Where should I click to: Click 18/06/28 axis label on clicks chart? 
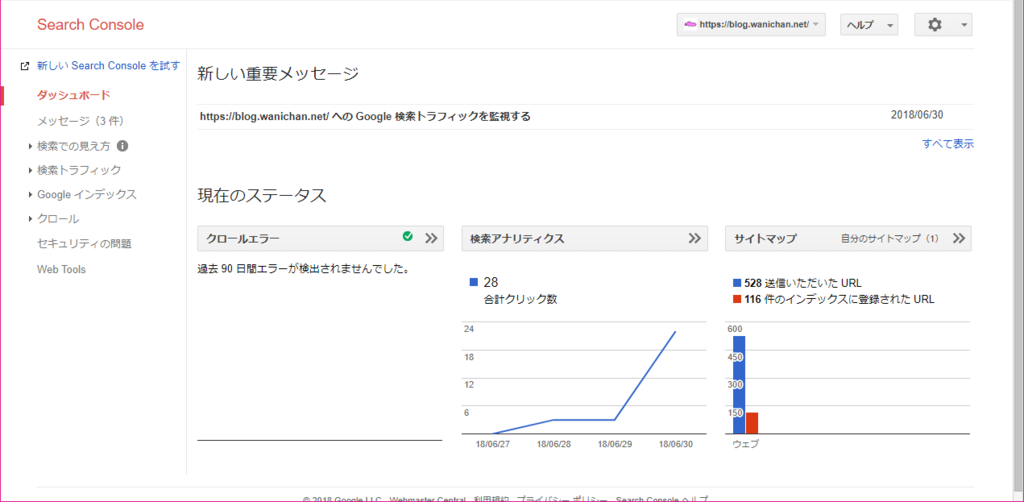(554, 444)
